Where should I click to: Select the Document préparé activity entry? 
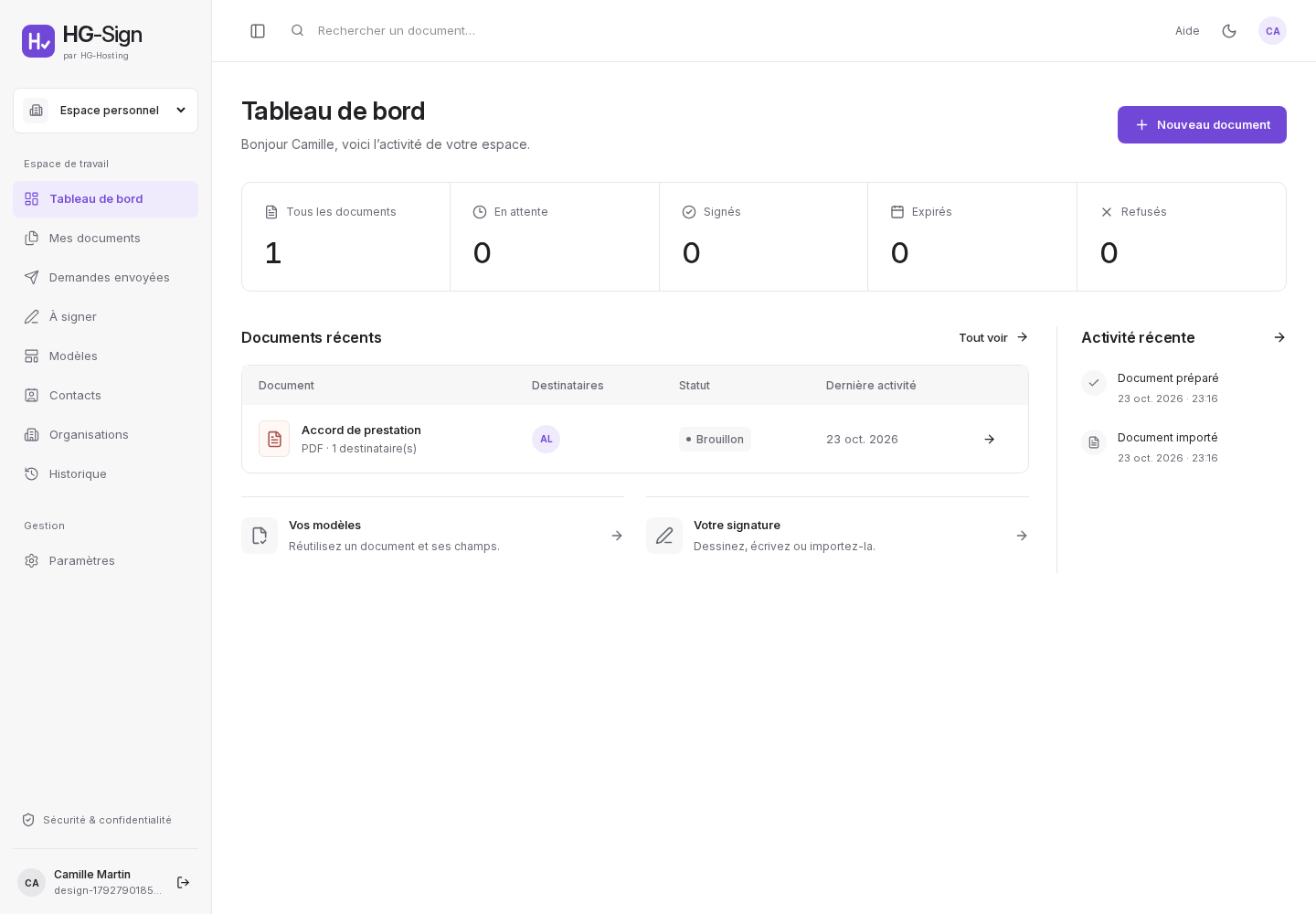[1183, 388]
